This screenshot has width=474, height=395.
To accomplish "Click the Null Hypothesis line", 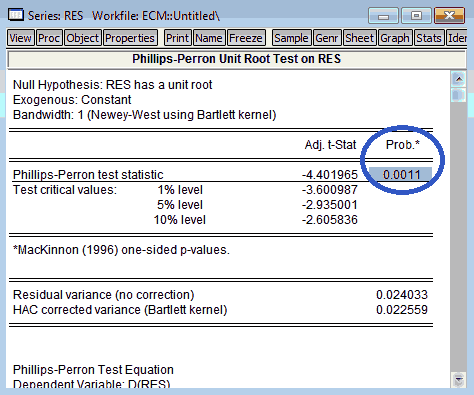I will (112, 85).
